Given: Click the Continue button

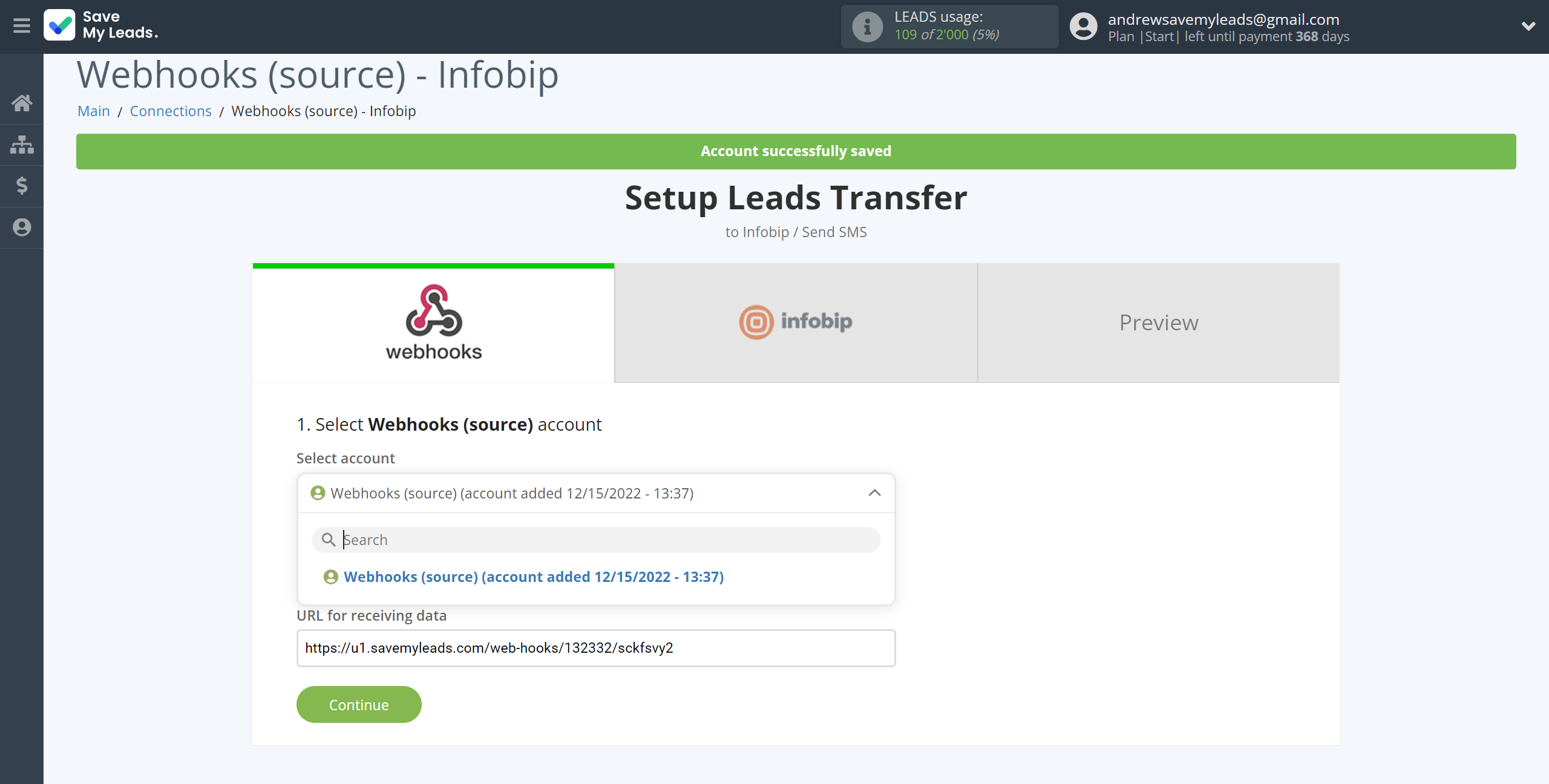Looking at the screenshot, I should (359, 704).
